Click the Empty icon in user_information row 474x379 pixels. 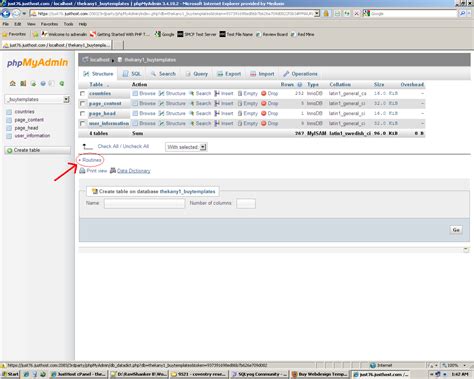click(240, 123)
